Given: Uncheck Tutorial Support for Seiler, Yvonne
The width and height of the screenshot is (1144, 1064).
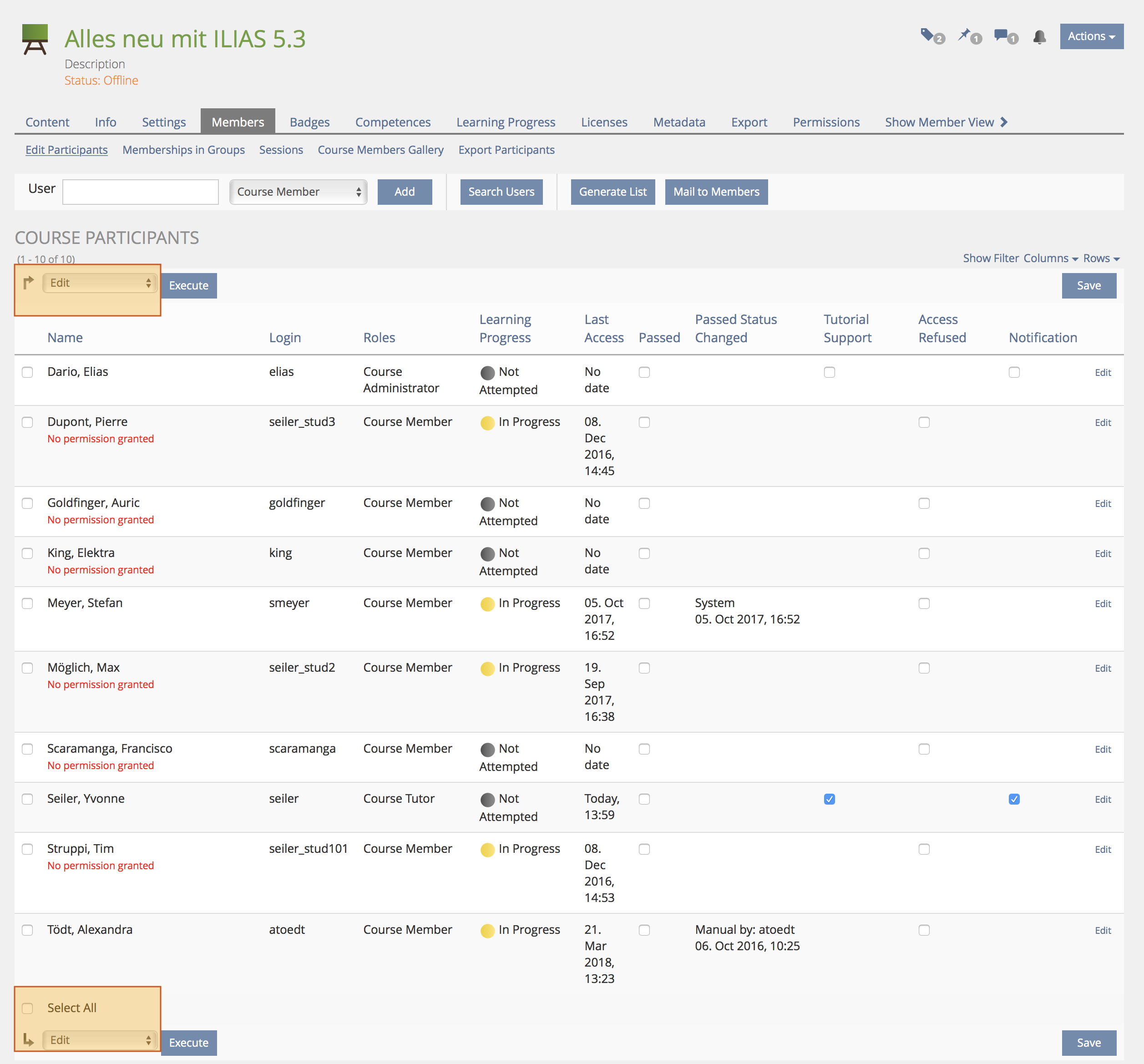Looking at the screenshot, I should tap(829, 799).
